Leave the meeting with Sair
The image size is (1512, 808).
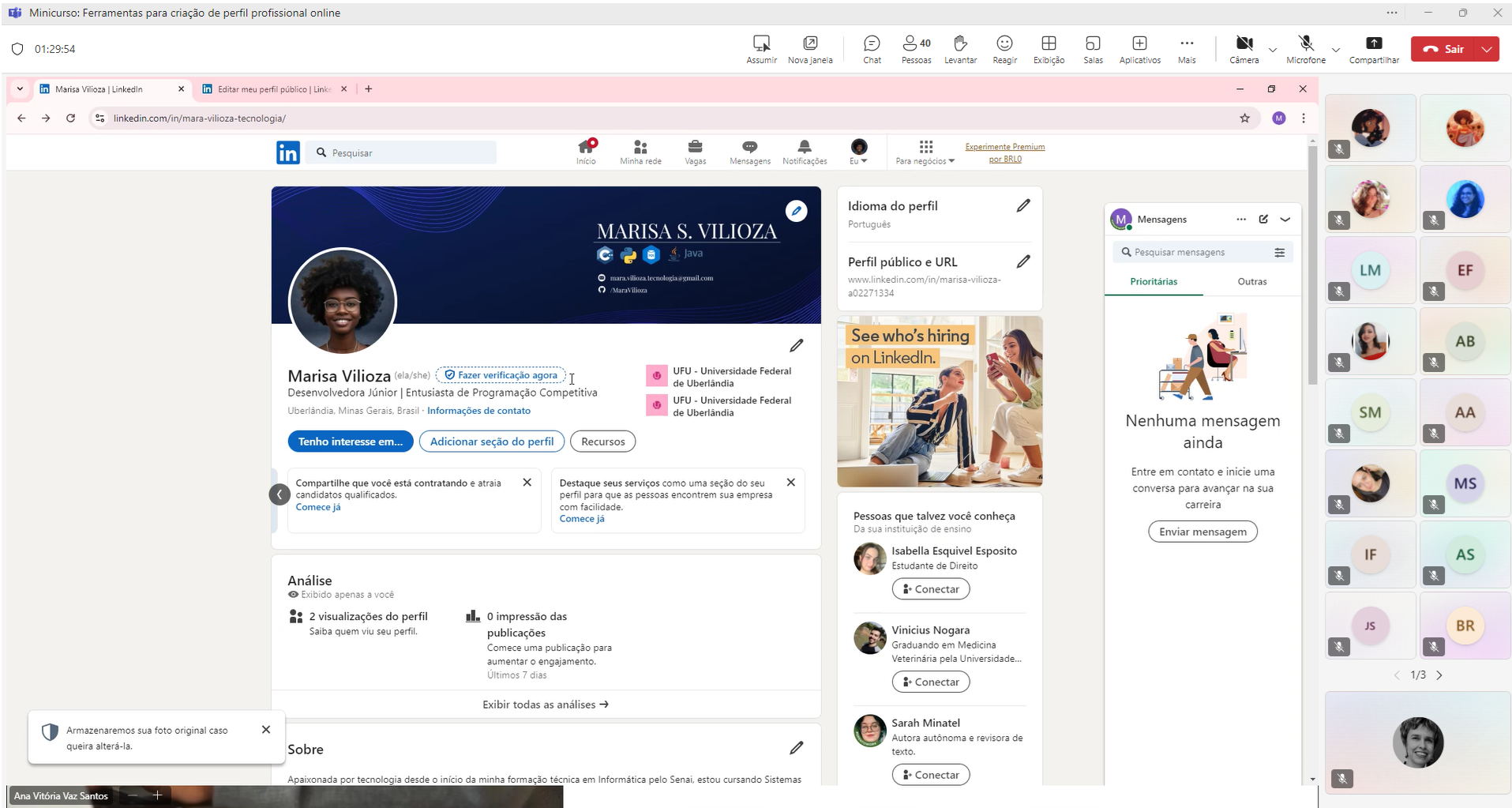pyautogui.click(x=1443, y=49)
